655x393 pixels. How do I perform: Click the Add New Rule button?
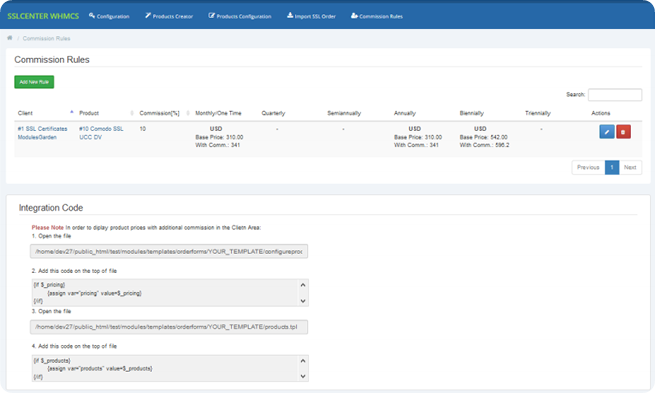(34, 82)
